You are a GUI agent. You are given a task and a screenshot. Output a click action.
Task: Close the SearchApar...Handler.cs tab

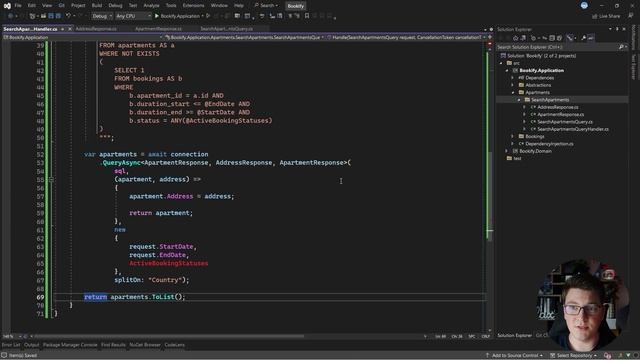(x=70, y=29)
